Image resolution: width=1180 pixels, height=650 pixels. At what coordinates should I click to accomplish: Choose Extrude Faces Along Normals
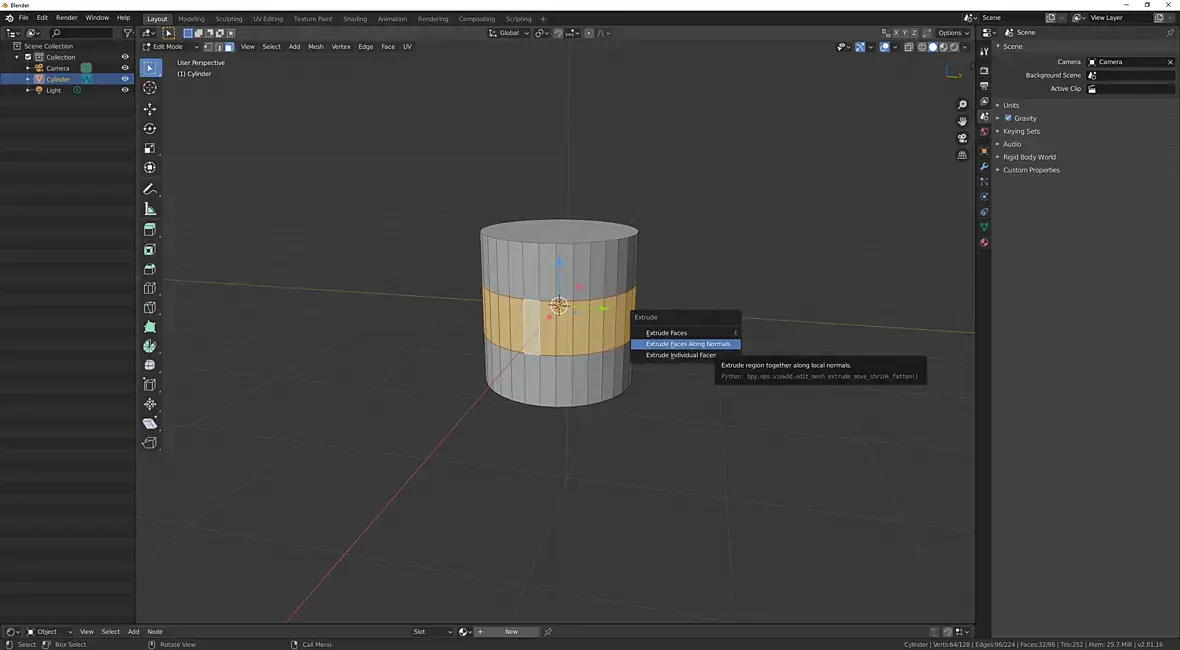687,344
